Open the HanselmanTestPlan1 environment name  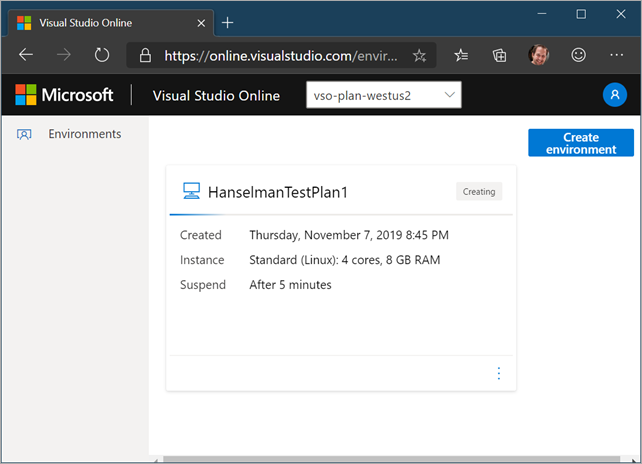(278, 192)
